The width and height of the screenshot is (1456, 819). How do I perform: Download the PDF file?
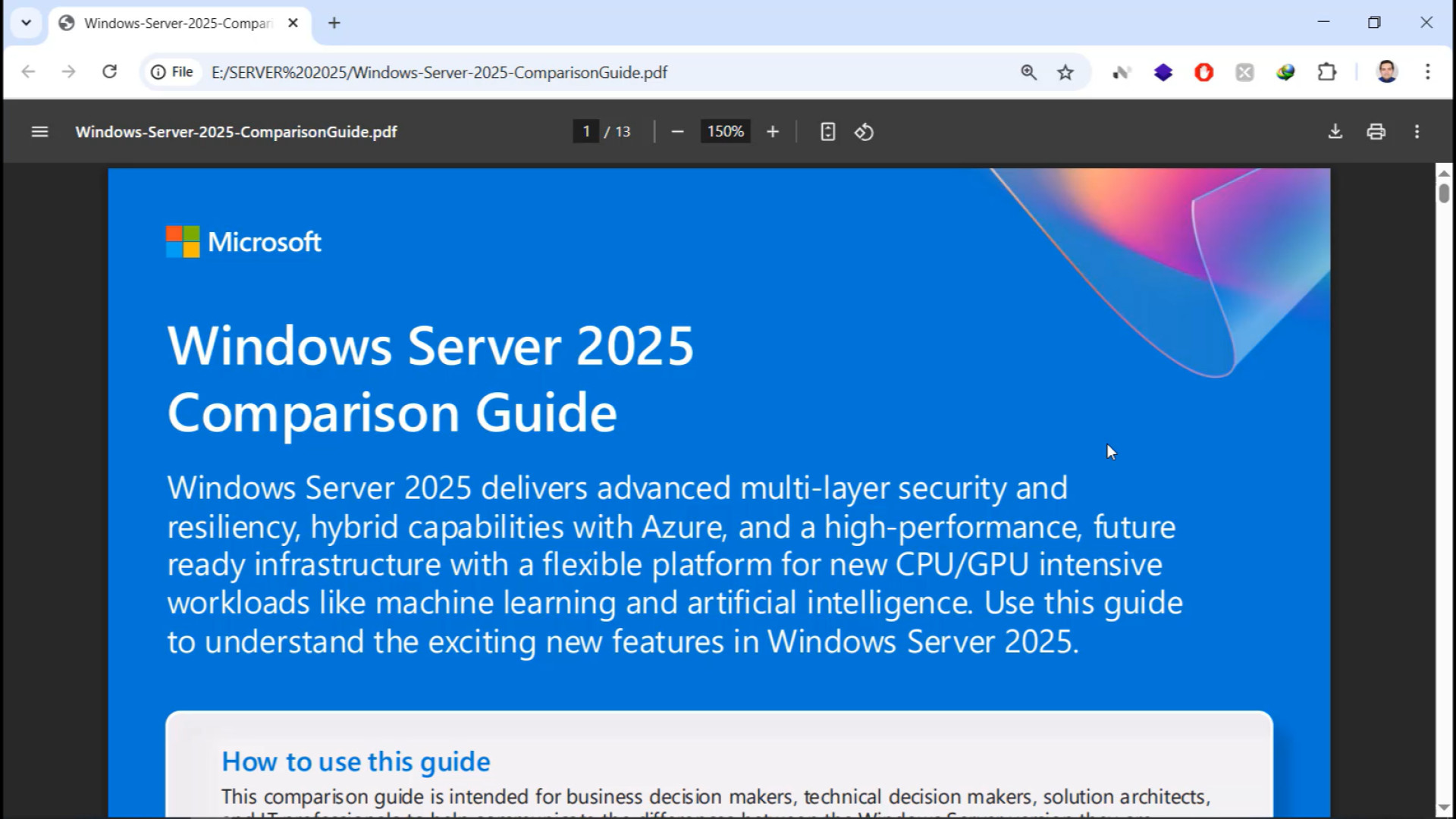(1335, 132)
